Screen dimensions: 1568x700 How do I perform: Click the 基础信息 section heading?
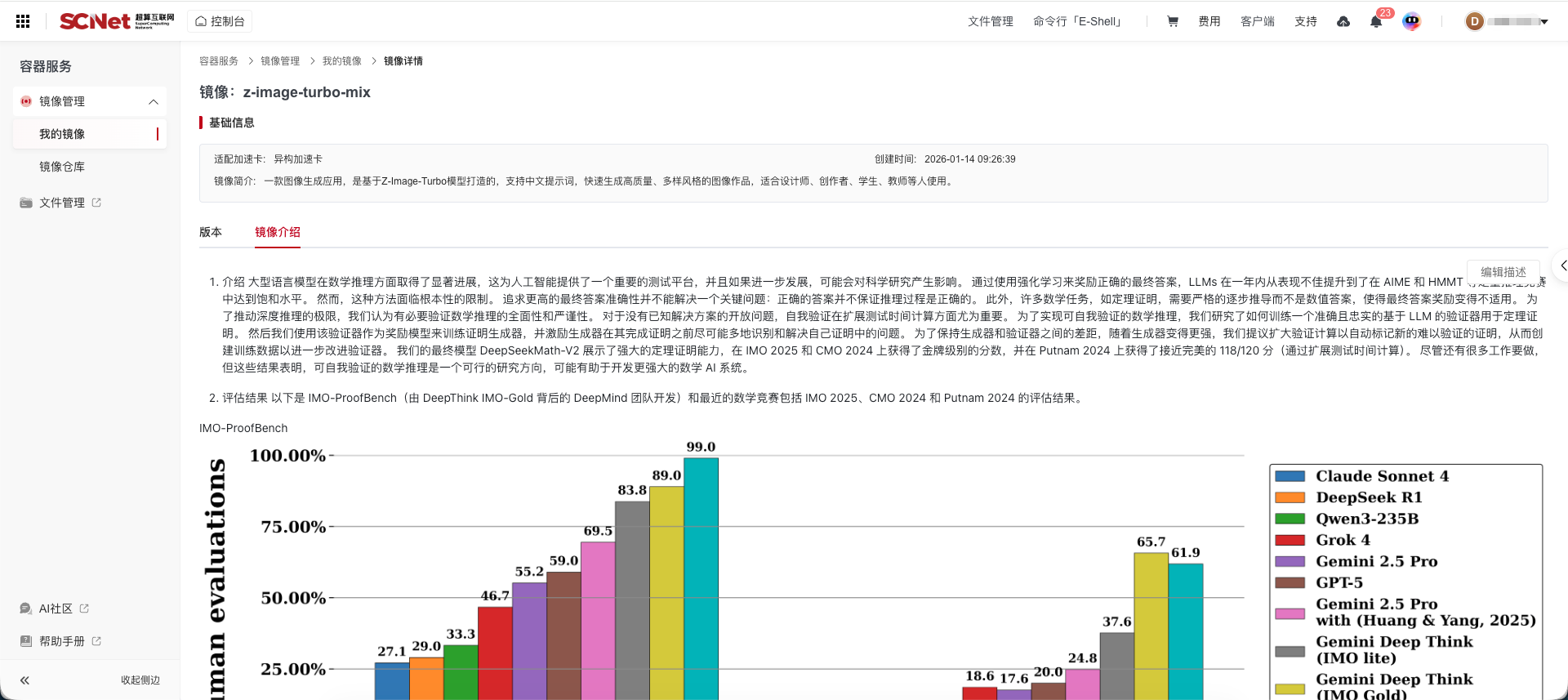tap(232, 123)
